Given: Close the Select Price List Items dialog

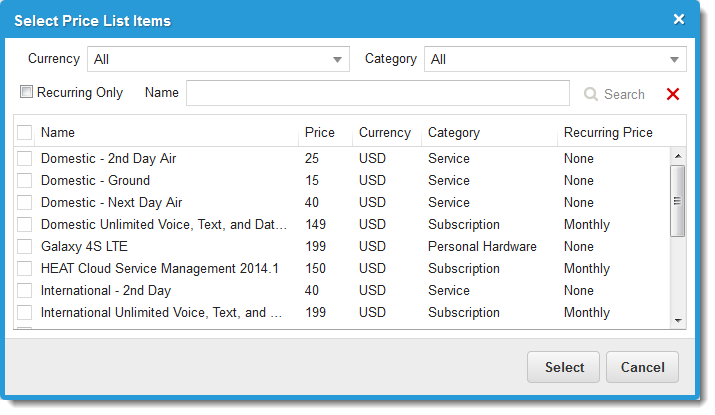Looking at the screenshot, I should pos(679,19).
